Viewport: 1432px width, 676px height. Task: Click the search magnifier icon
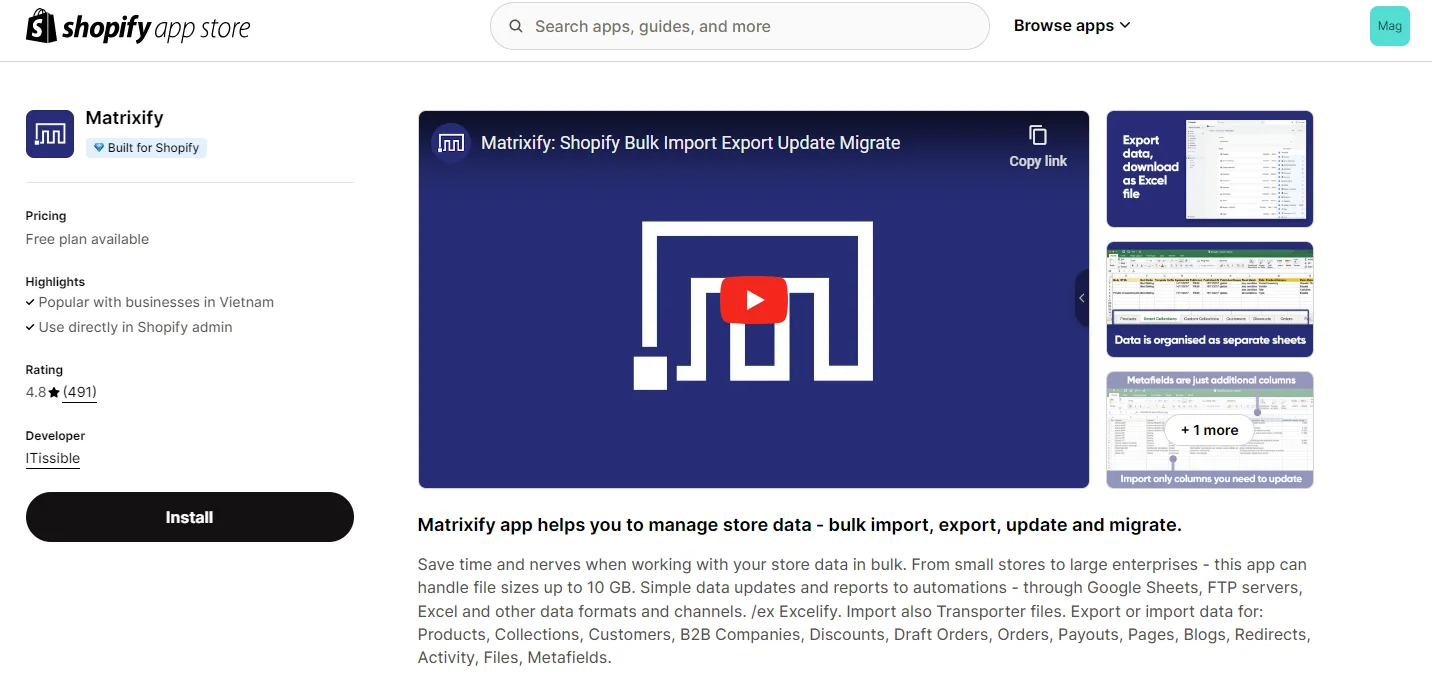(516, 27)
